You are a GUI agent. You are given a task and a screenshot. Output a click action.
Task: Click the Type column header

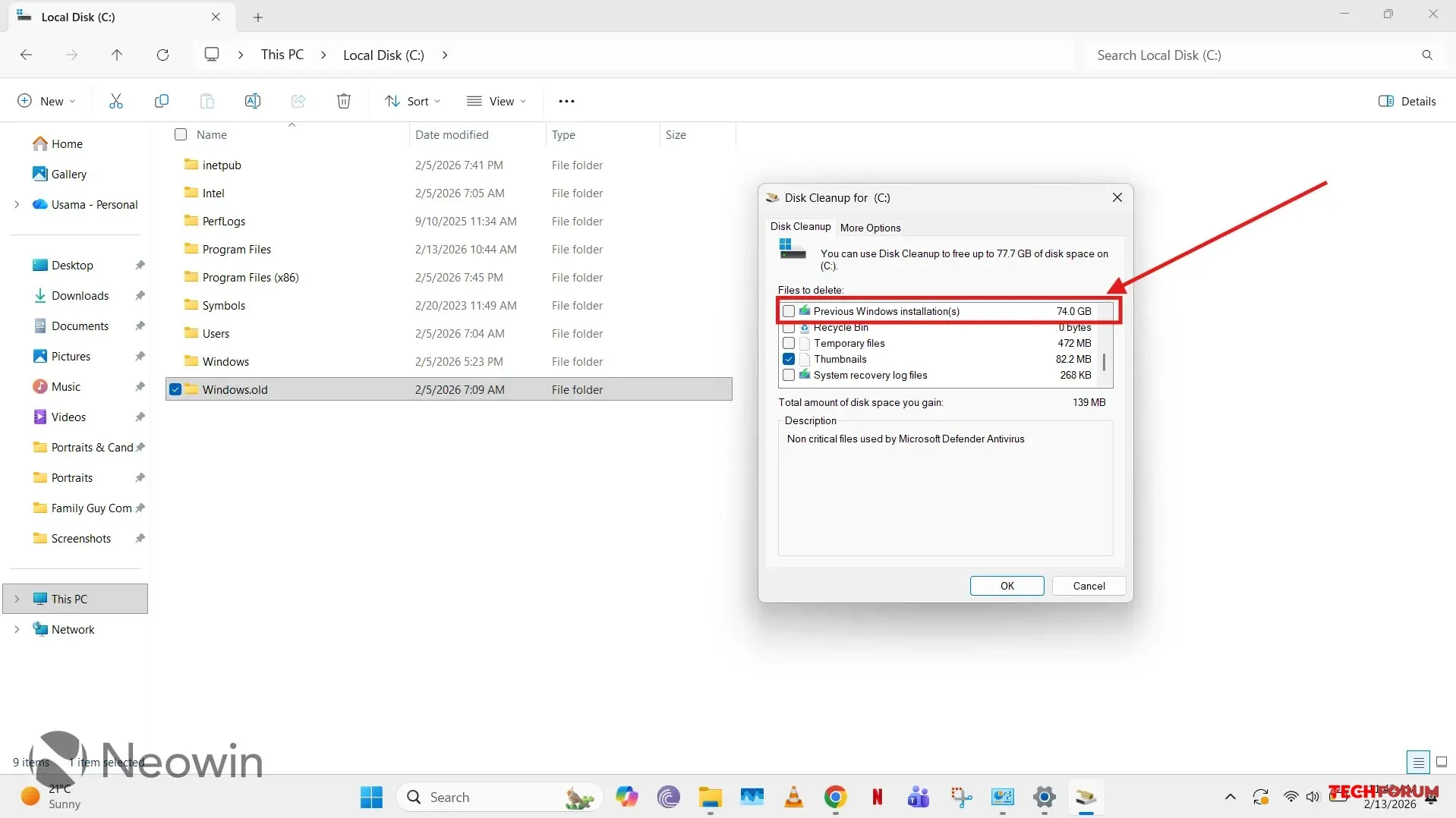pos(602,134)
